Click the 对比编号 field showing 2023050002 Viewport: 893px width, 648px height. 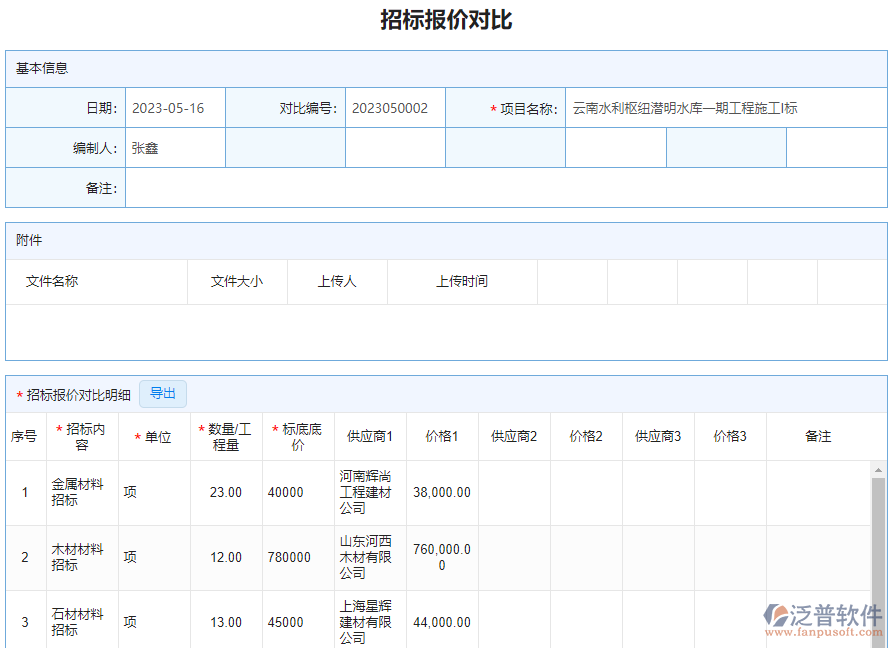[395, 107]
